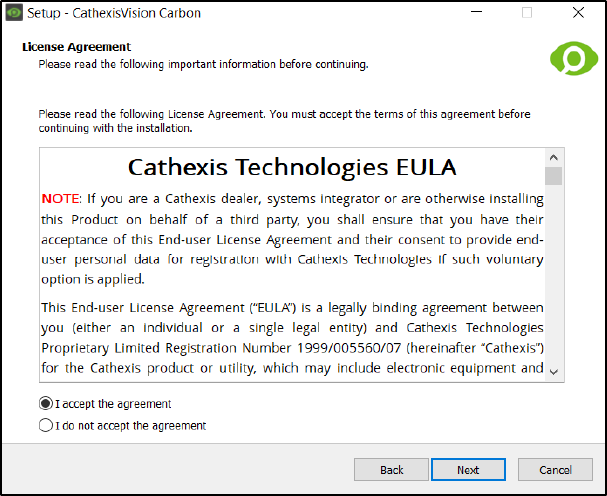Click the CathexisVision setup icon in title bar
607x496 pixels.
tap(14, 13)
